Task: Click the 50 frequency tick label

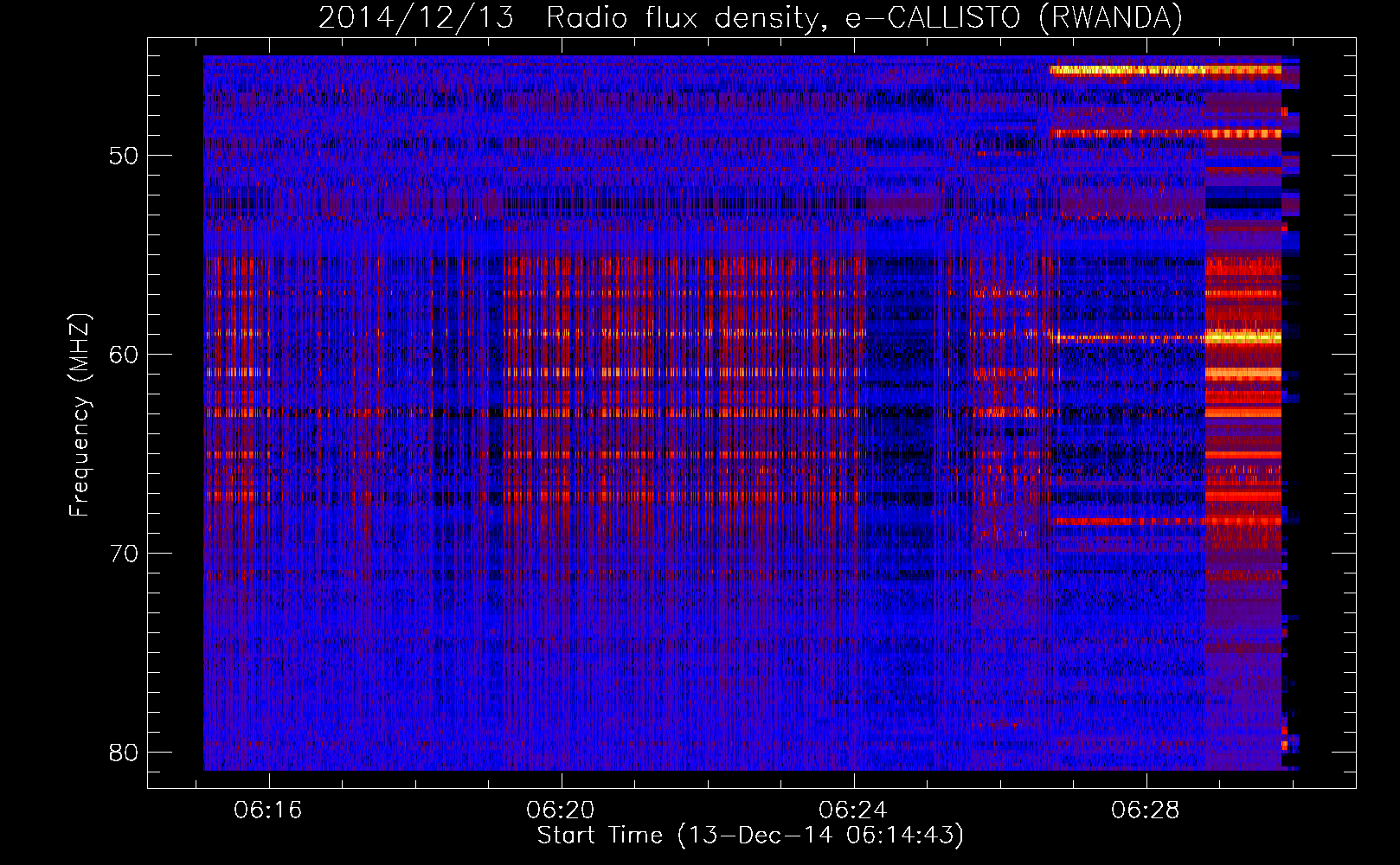Action: click(x=124, y=157)
